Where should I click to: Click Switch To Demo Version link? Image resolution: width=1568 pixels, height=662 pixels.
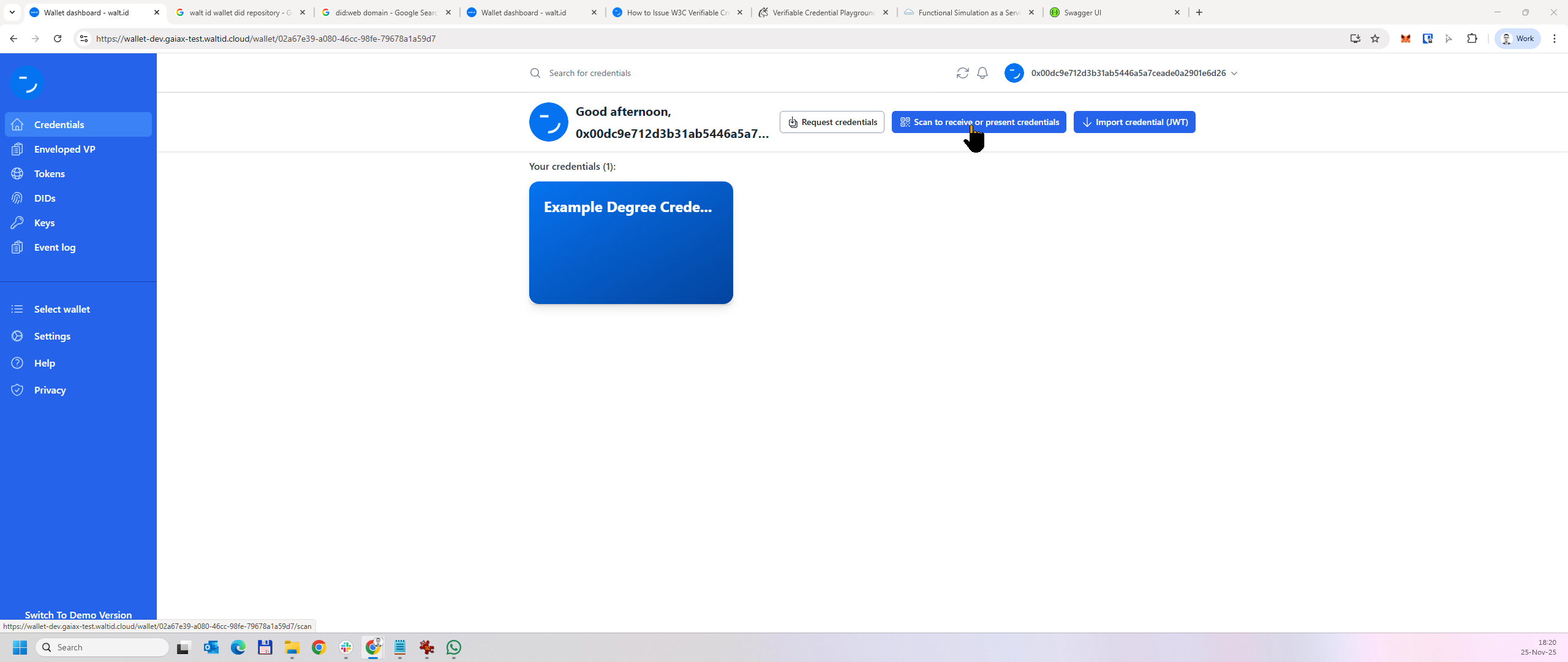[x=78, y=615]
